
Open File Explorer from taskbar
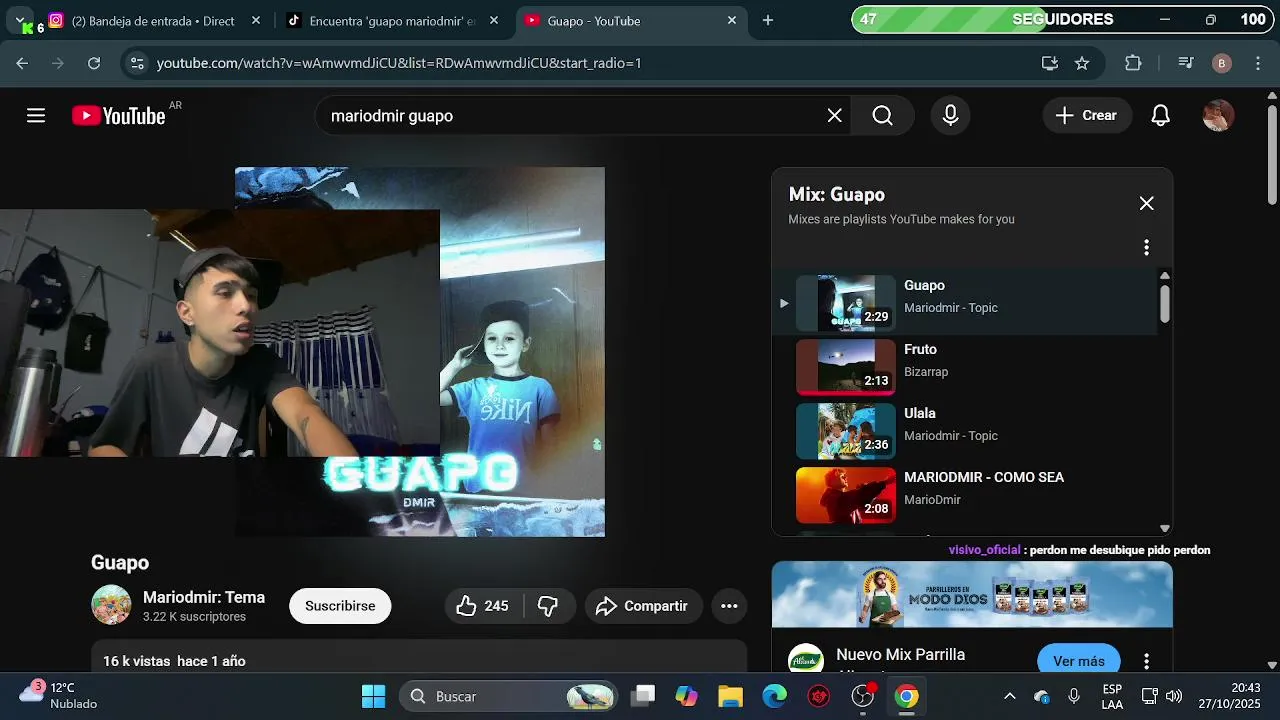click(730, 696)
